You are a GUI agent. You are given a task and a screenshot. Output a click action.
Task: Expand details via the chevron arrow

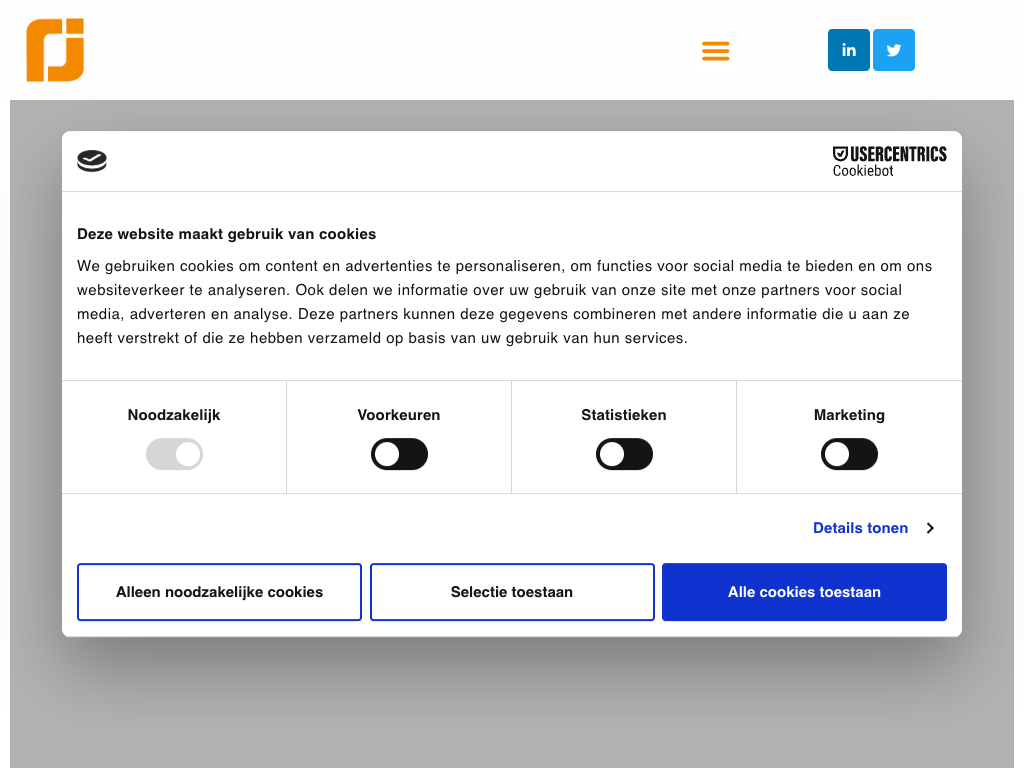[x=930, y=528]
